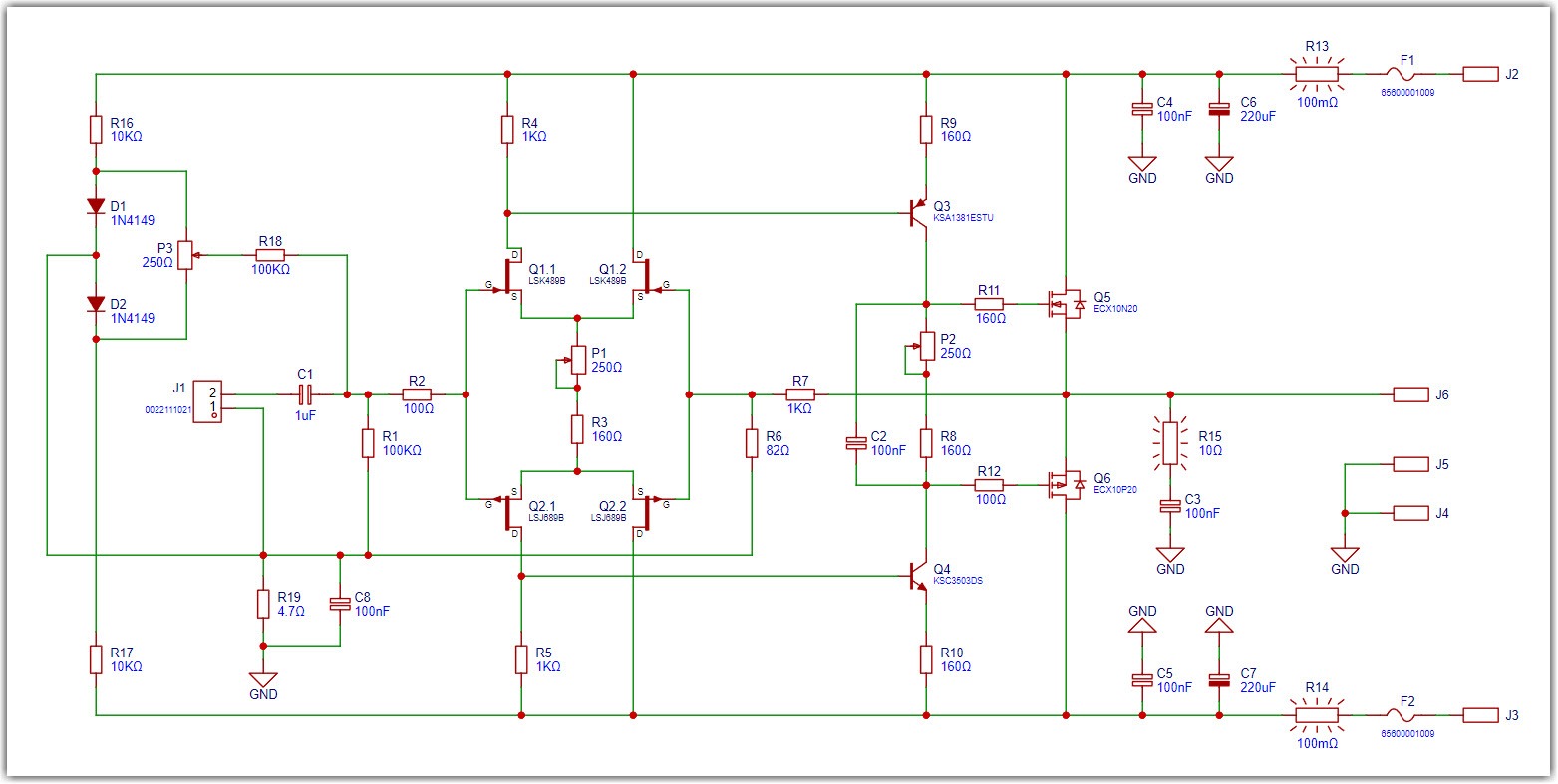The width and height of the screenshot is (1558, 784).
Task: Click the R13 resistor symbol
Action: click(x=1316, y=74)
